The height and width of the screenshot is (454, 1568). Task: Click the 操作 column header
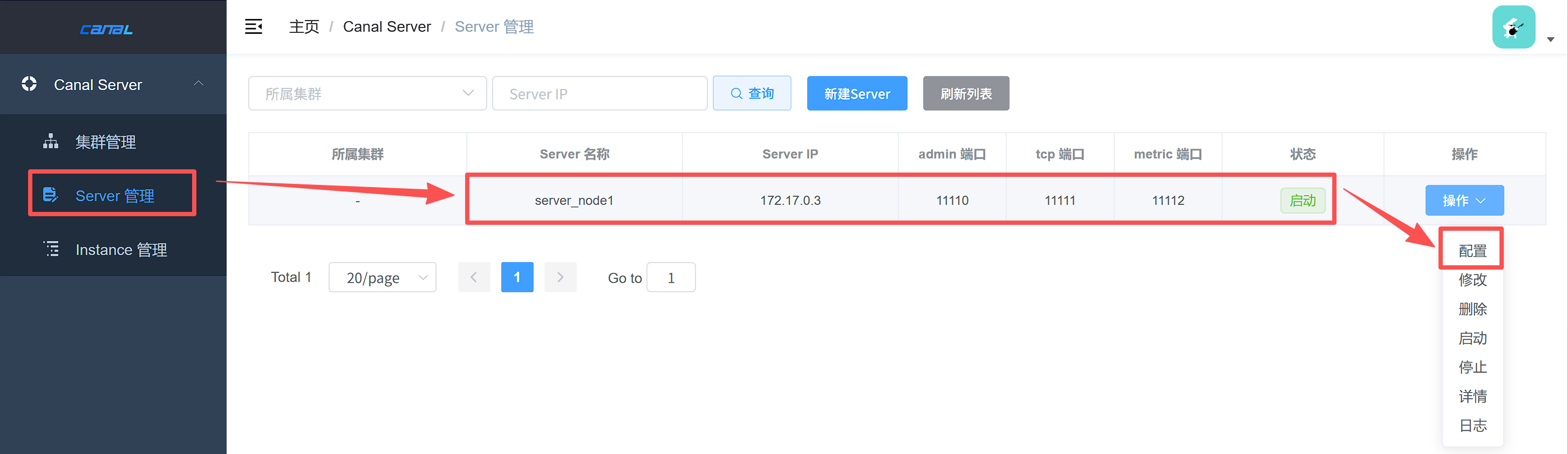(1464, 154)
